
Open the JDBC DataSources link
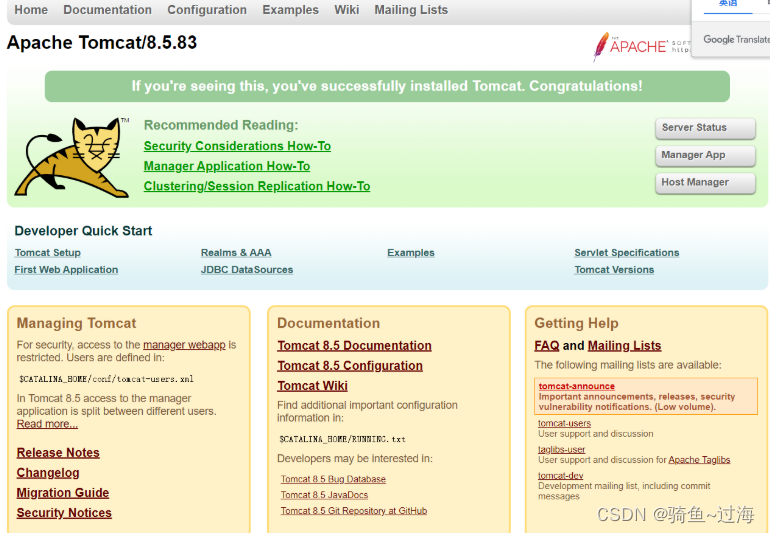[247, 270]
